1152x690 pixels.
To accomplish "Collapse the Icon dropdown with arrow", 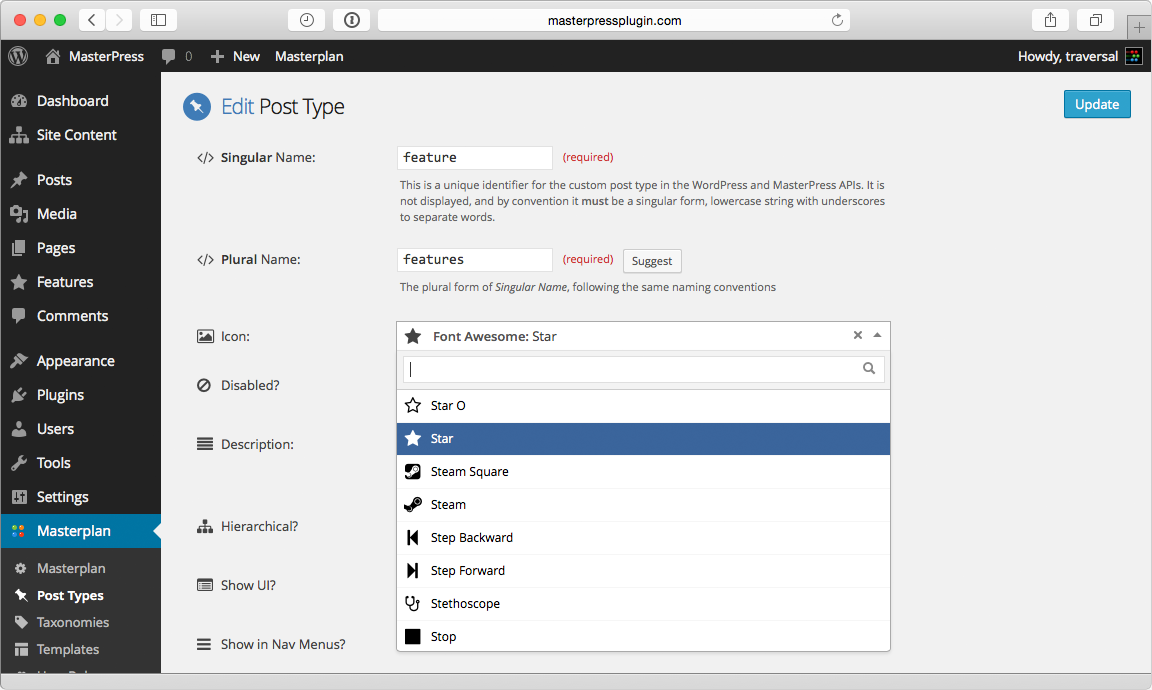I will [x=877, y=335].
